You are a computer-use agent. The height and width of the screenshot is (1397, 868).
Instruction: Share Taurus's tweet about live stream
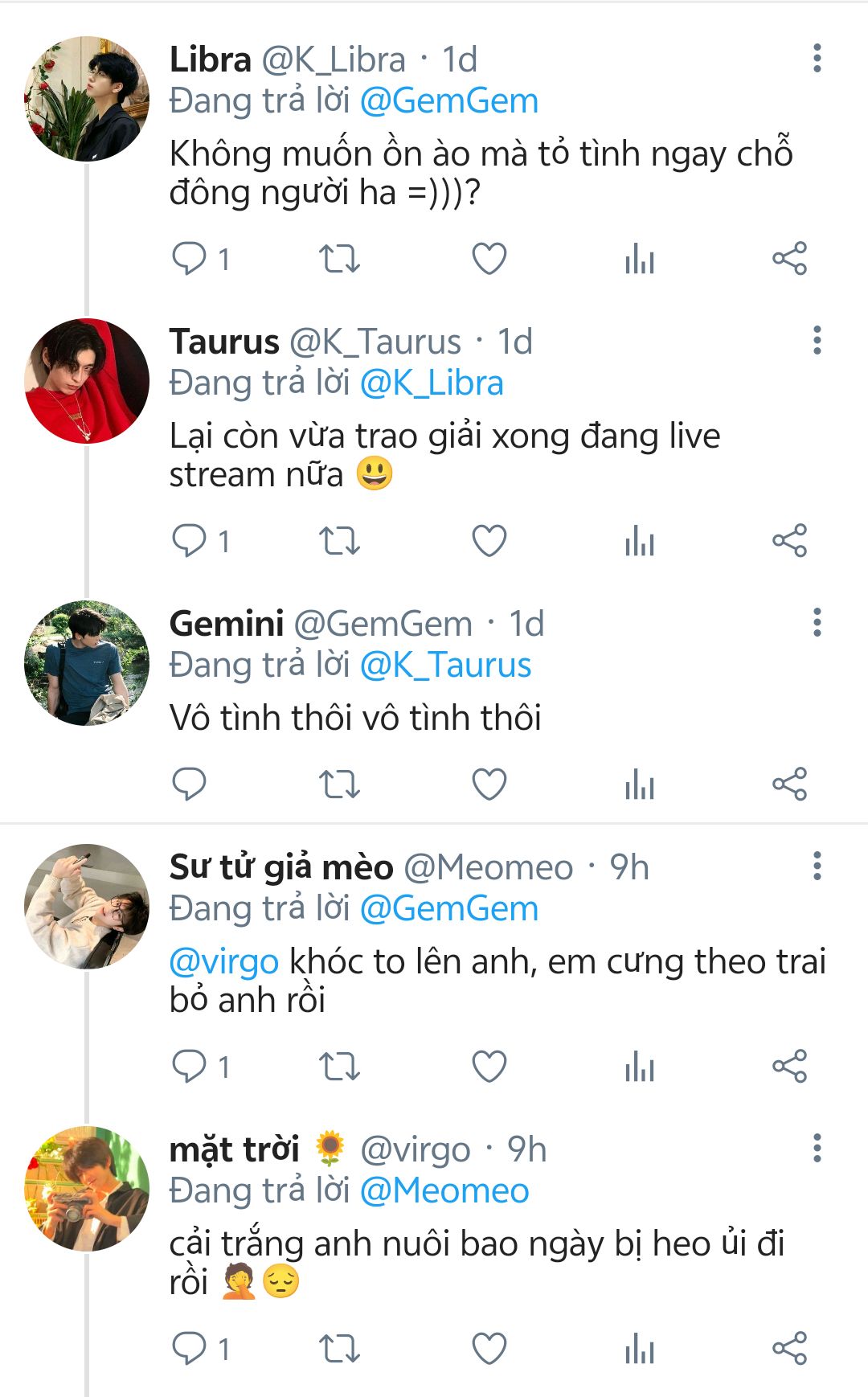(789, 540)
